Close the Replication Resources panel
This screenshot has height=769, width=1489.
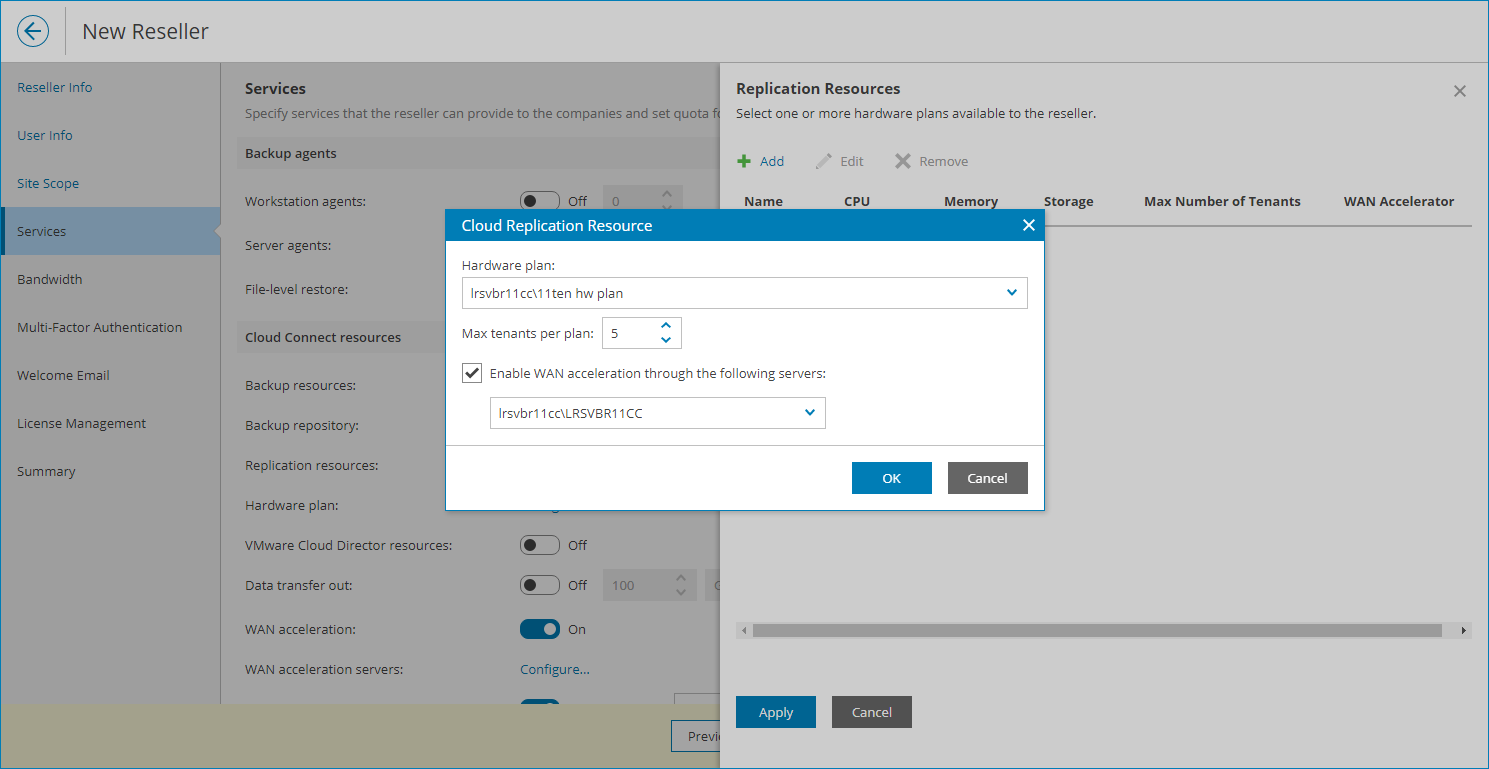1459,91
